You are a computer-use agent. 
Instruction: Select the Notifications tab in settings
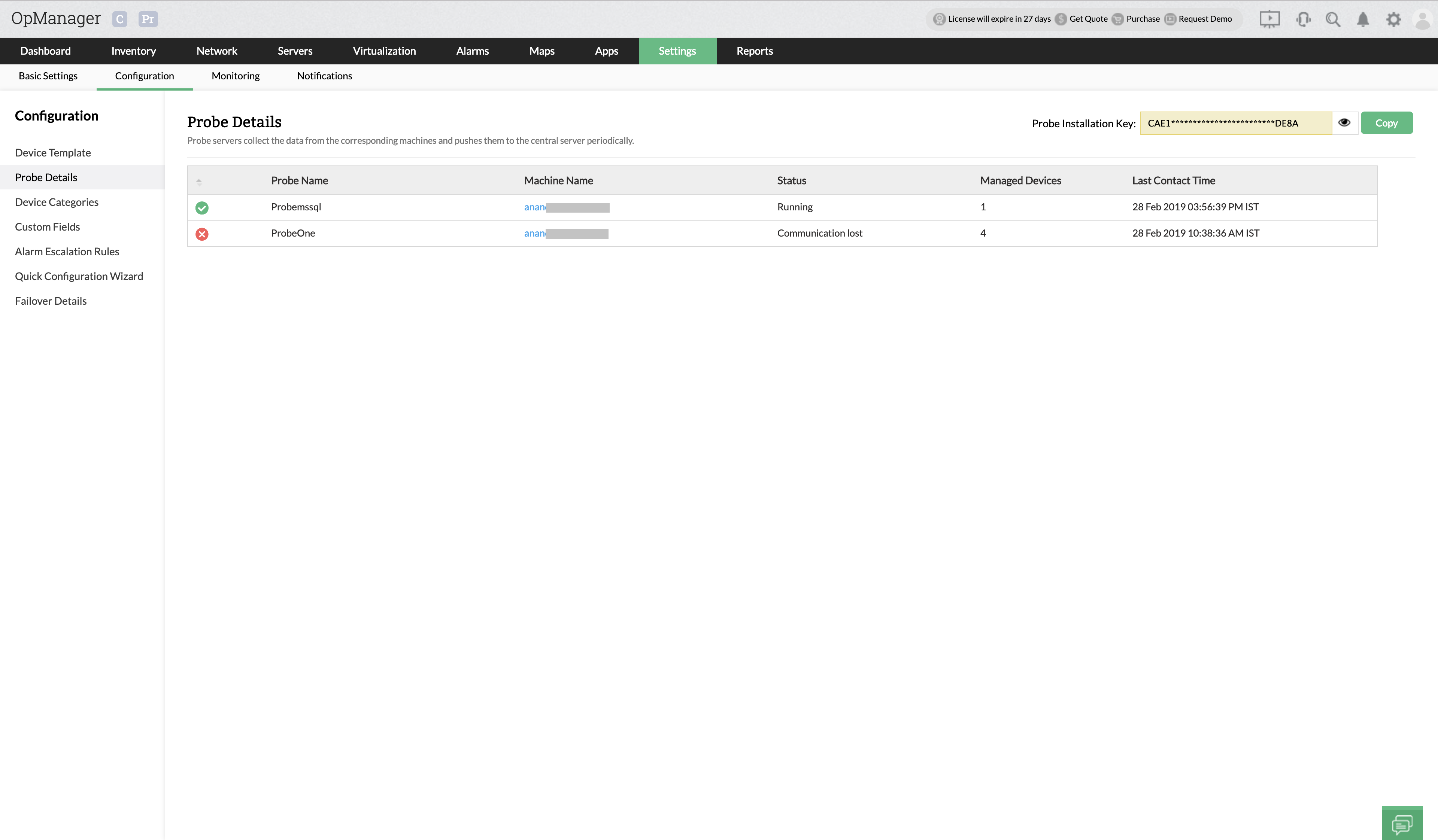tap(324, 75)
